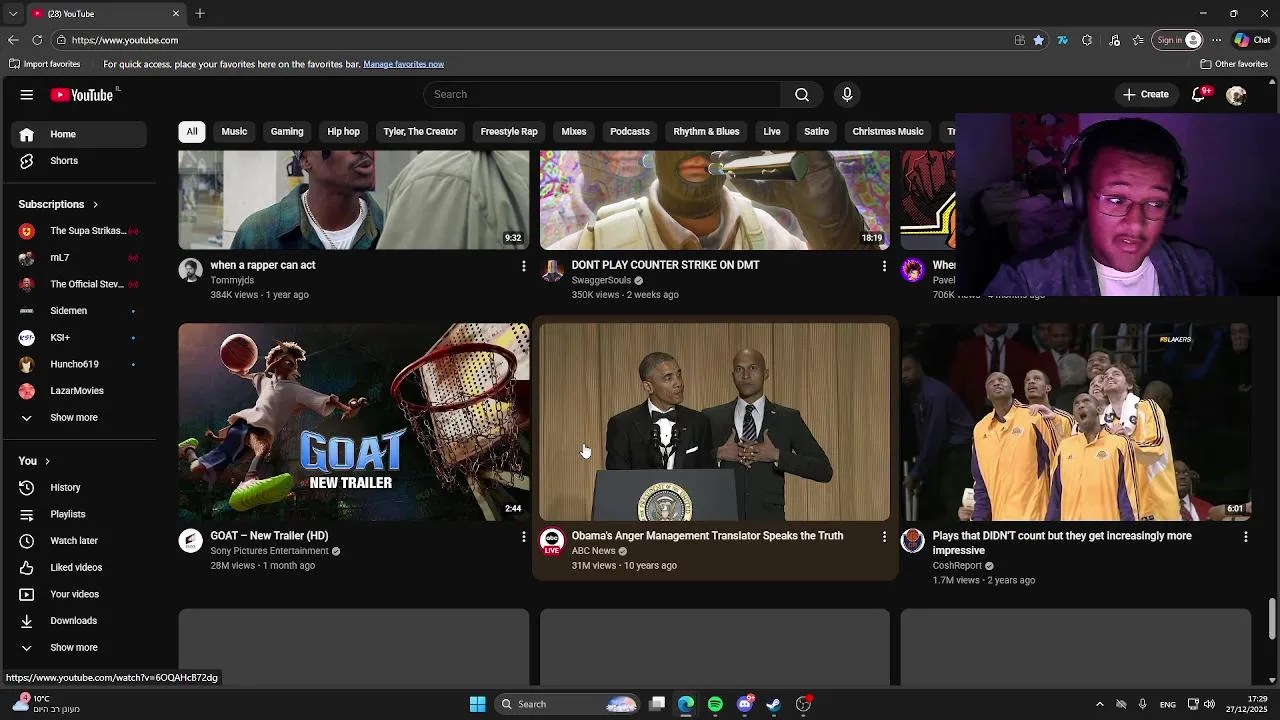
Task: Toggle favorite star in address bar
Action: coord(1039,40)
